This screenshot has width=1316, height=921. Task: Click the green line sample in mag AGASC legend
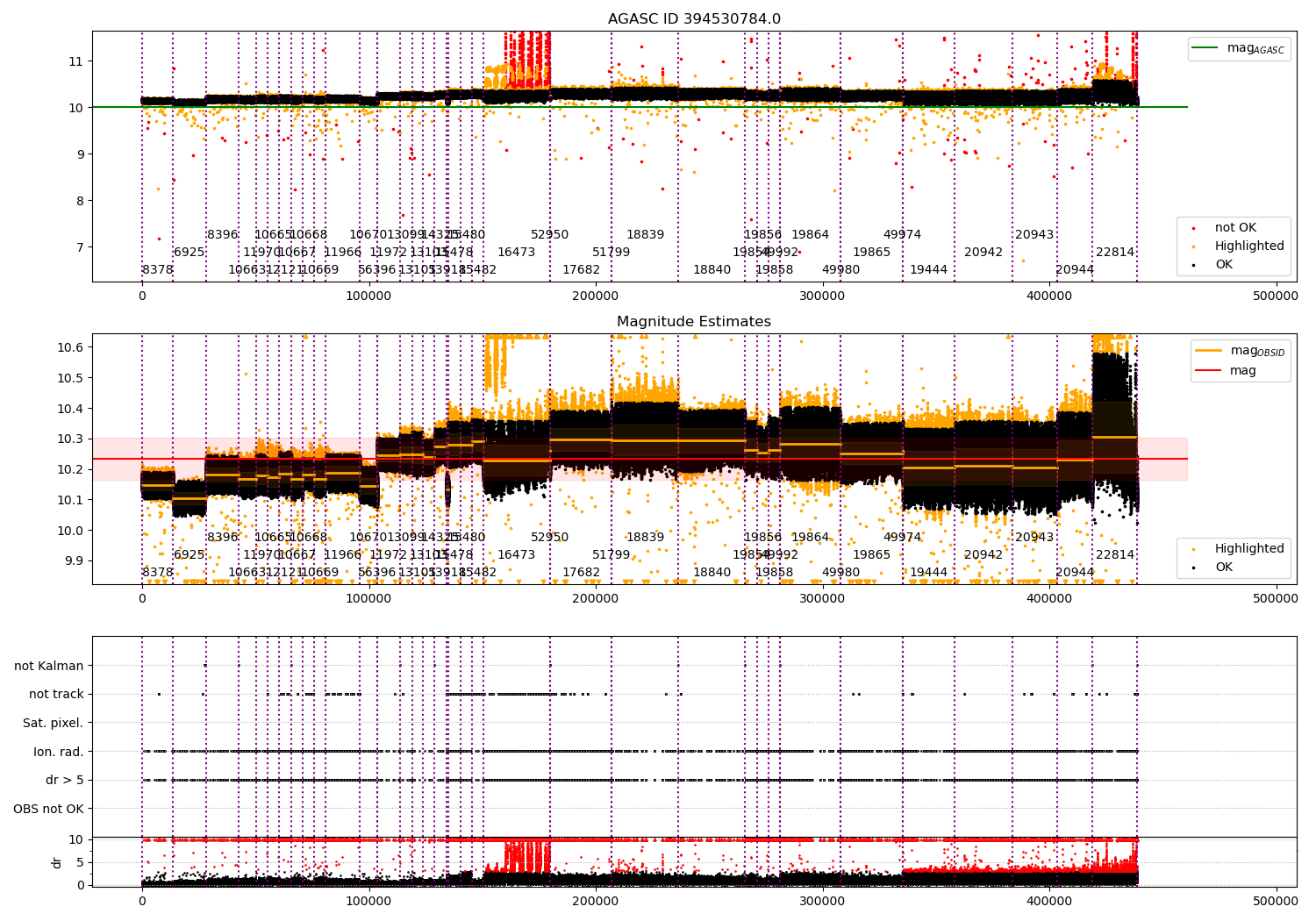tap(1205, 48)
